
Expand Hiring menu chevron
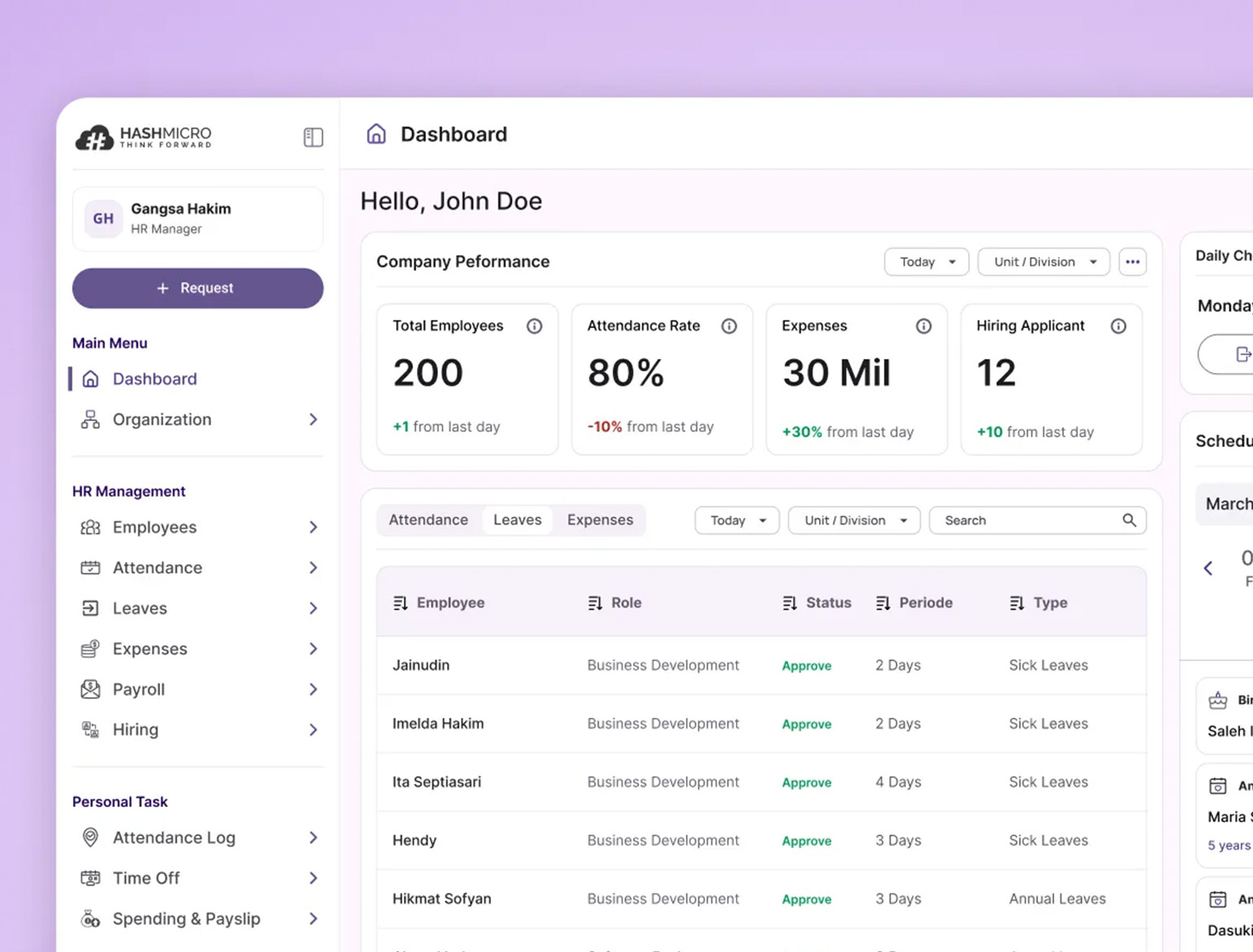(313, 729)
